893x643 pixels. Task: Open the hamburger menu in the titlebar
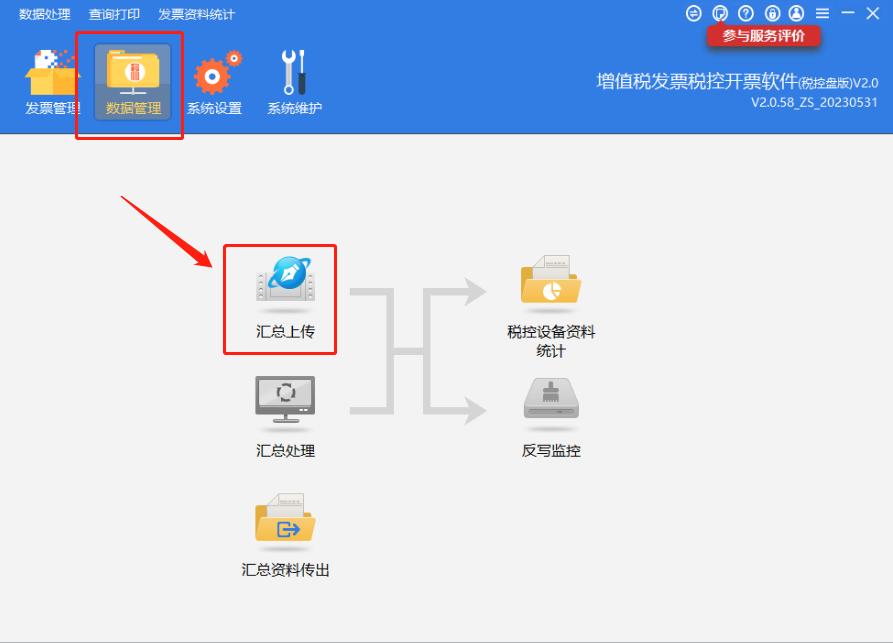(822, 13)
